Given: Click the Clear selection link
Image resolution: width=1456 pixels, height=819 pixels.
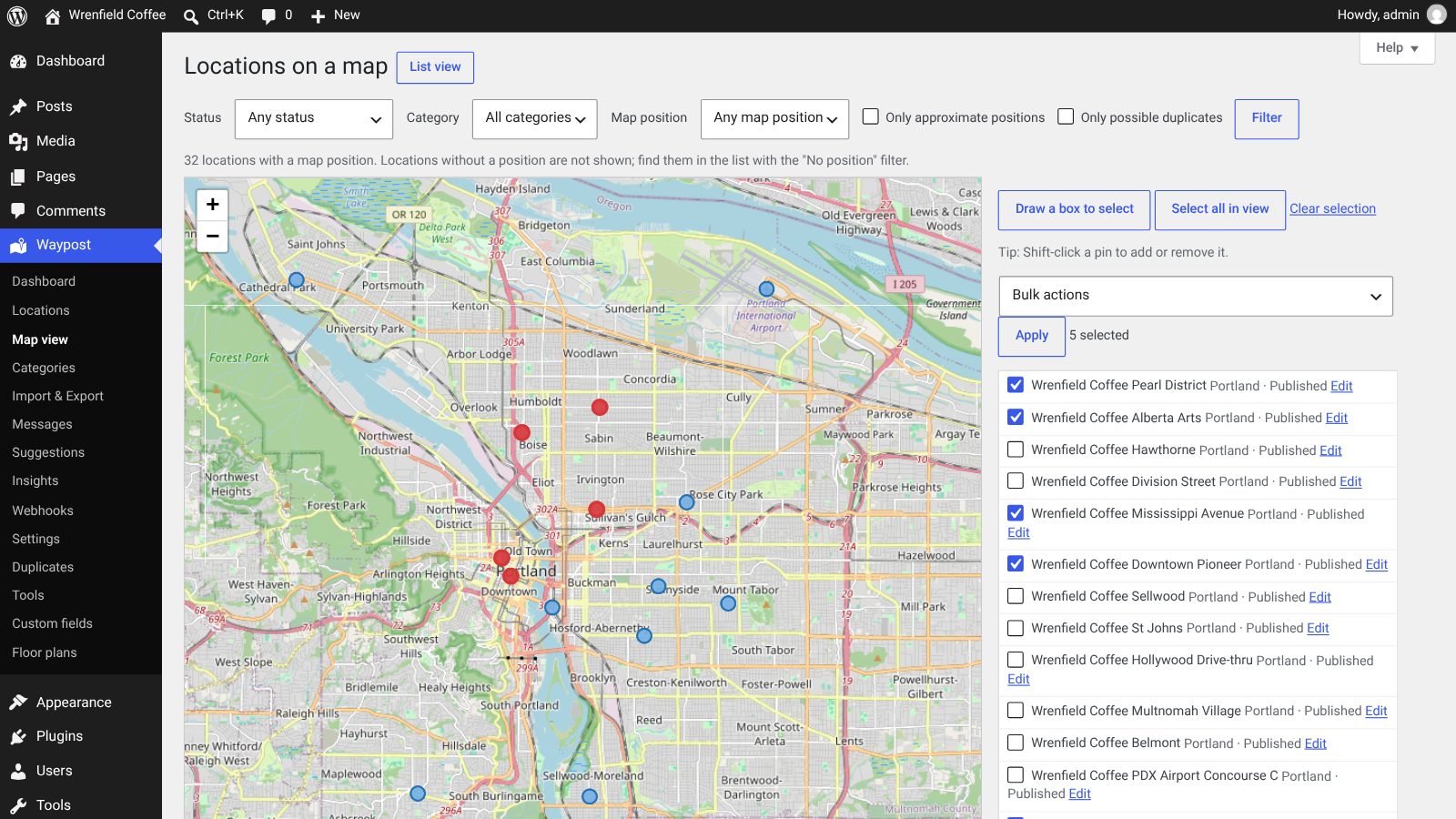Looking at the screenshot, I should coord(1332,208).
